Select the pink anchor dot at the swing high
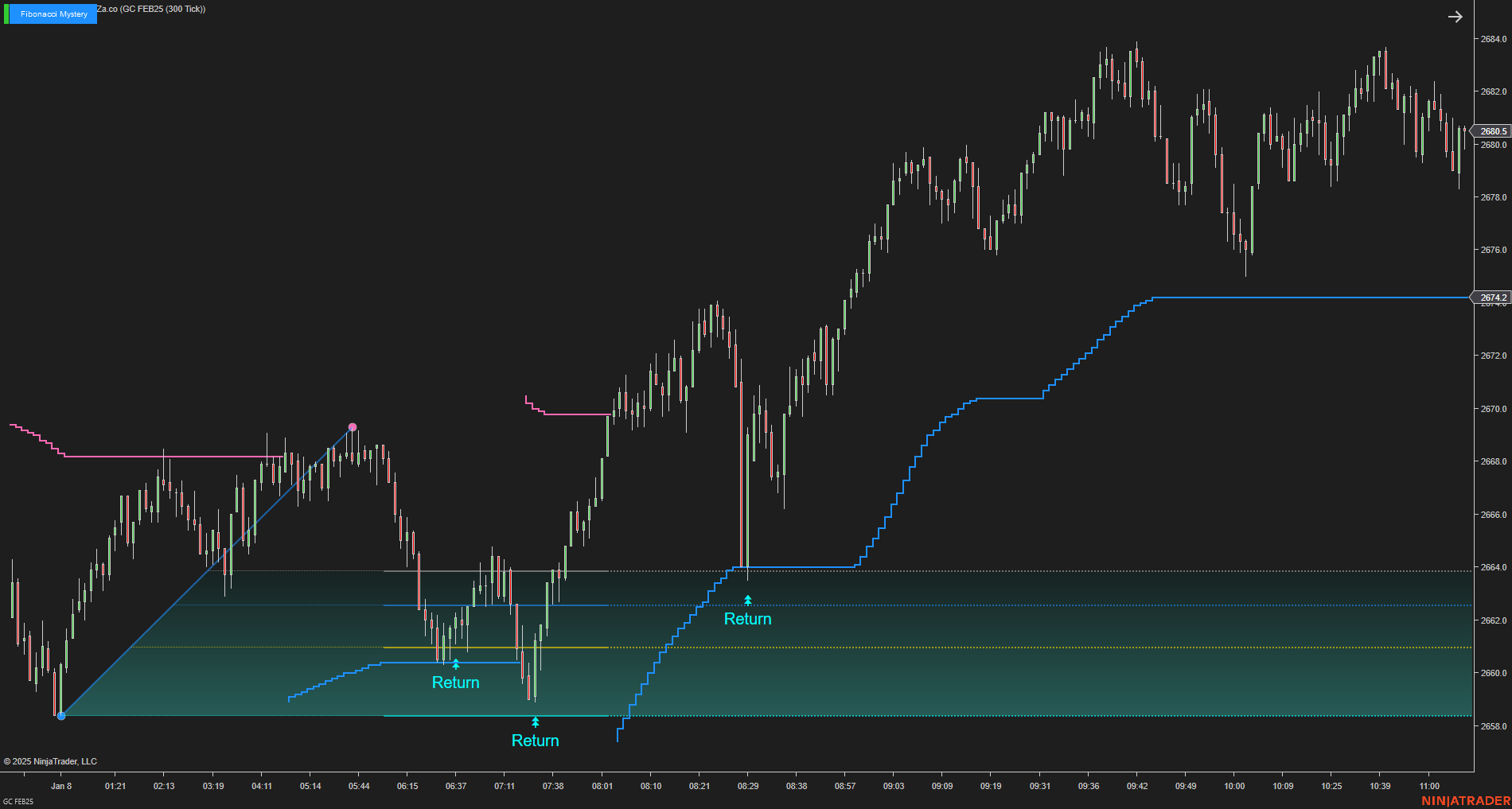 (352, 427)
